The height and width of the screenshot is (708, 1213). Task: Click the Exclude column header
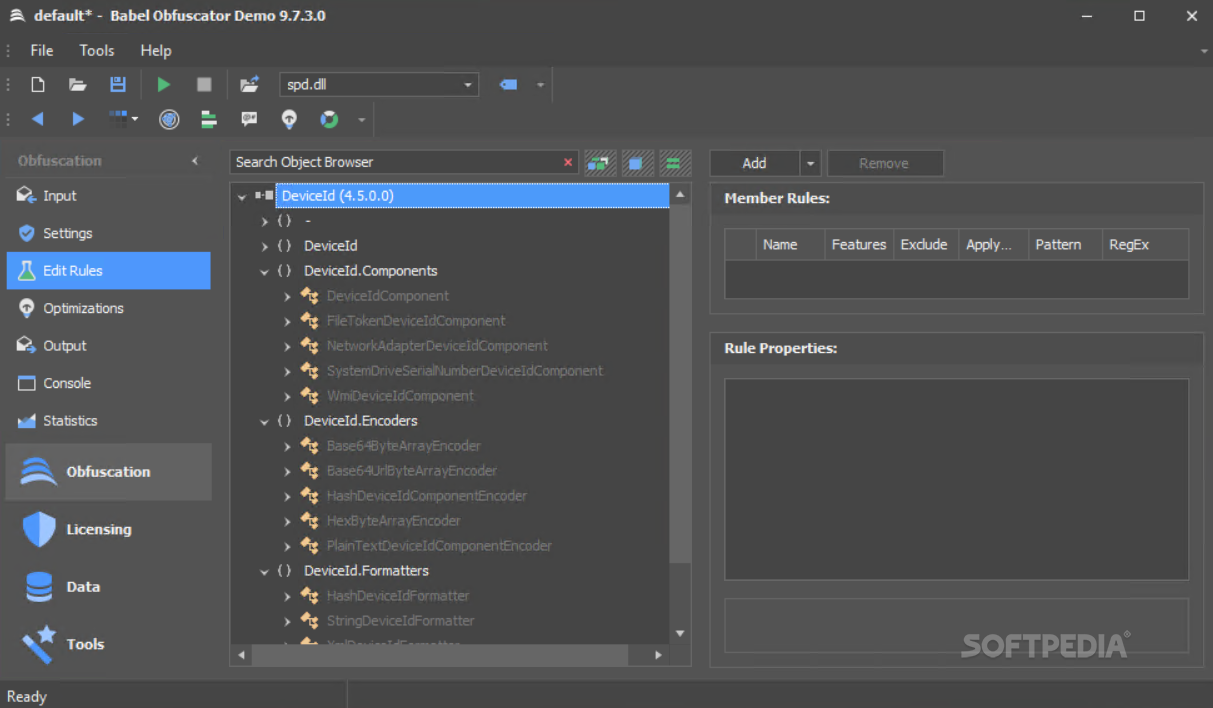tap(925, 244)
